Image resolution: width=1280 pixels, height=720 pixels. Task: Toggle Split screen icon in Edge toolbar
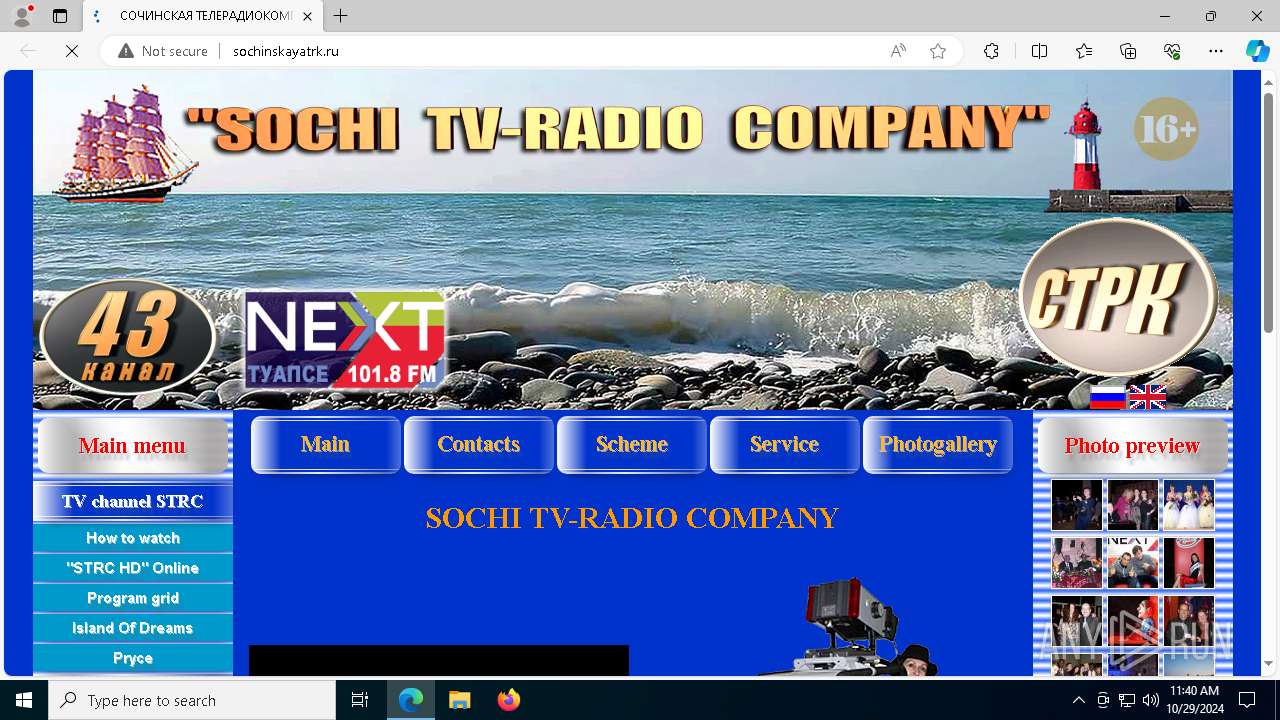pos(1039,51)
